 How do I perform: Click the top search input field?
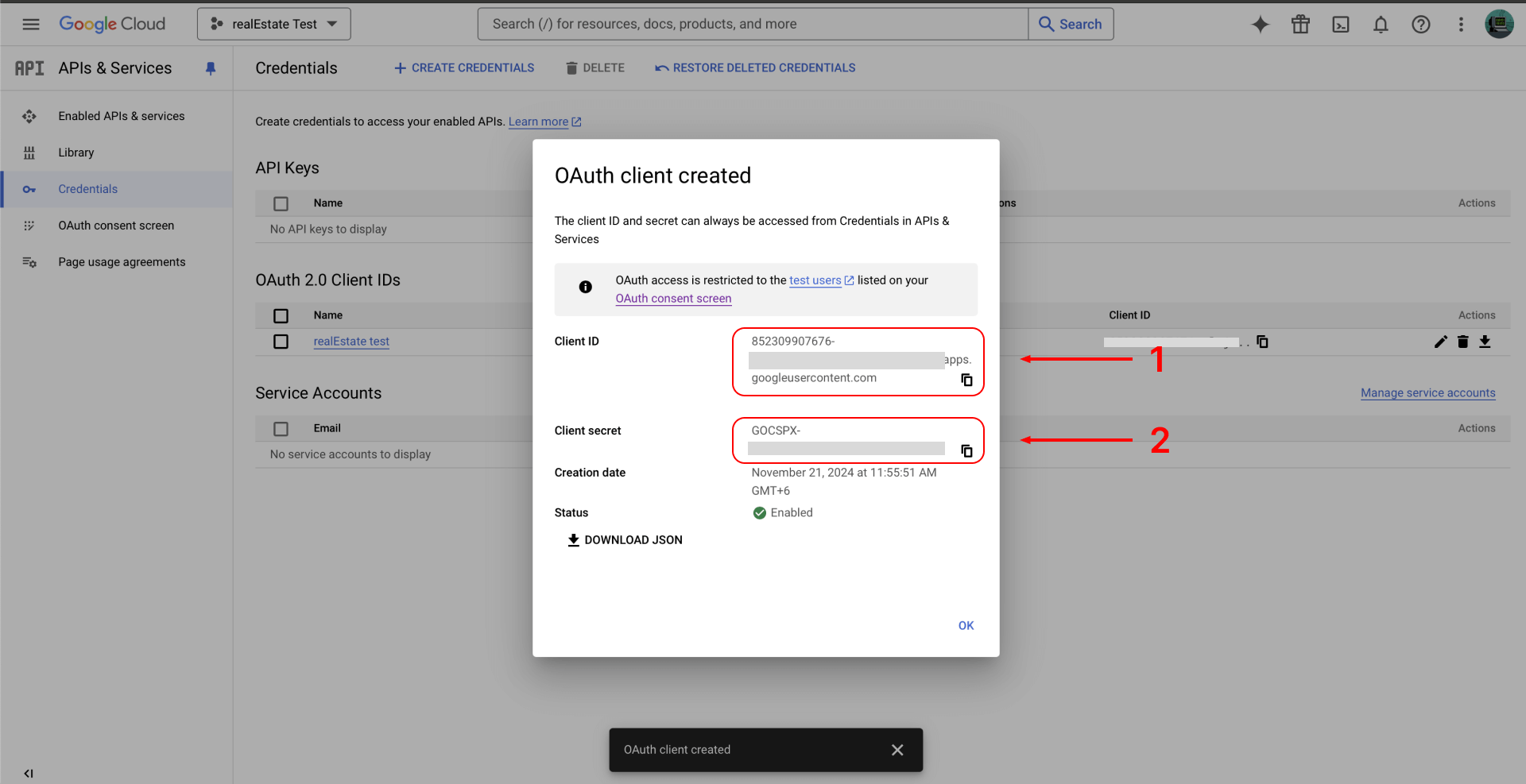(x=752, y=25)
